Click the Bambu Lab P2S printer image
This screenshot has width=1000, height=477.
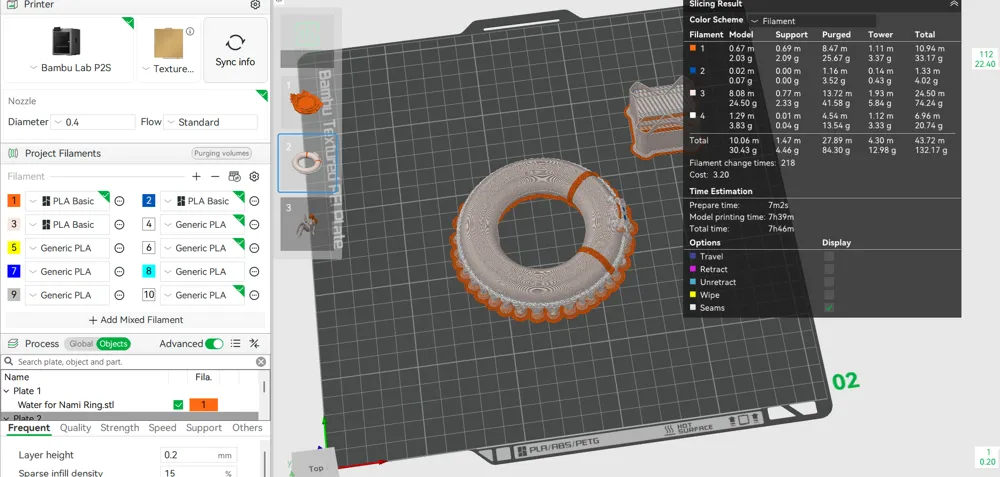click(x=66, y=42)
